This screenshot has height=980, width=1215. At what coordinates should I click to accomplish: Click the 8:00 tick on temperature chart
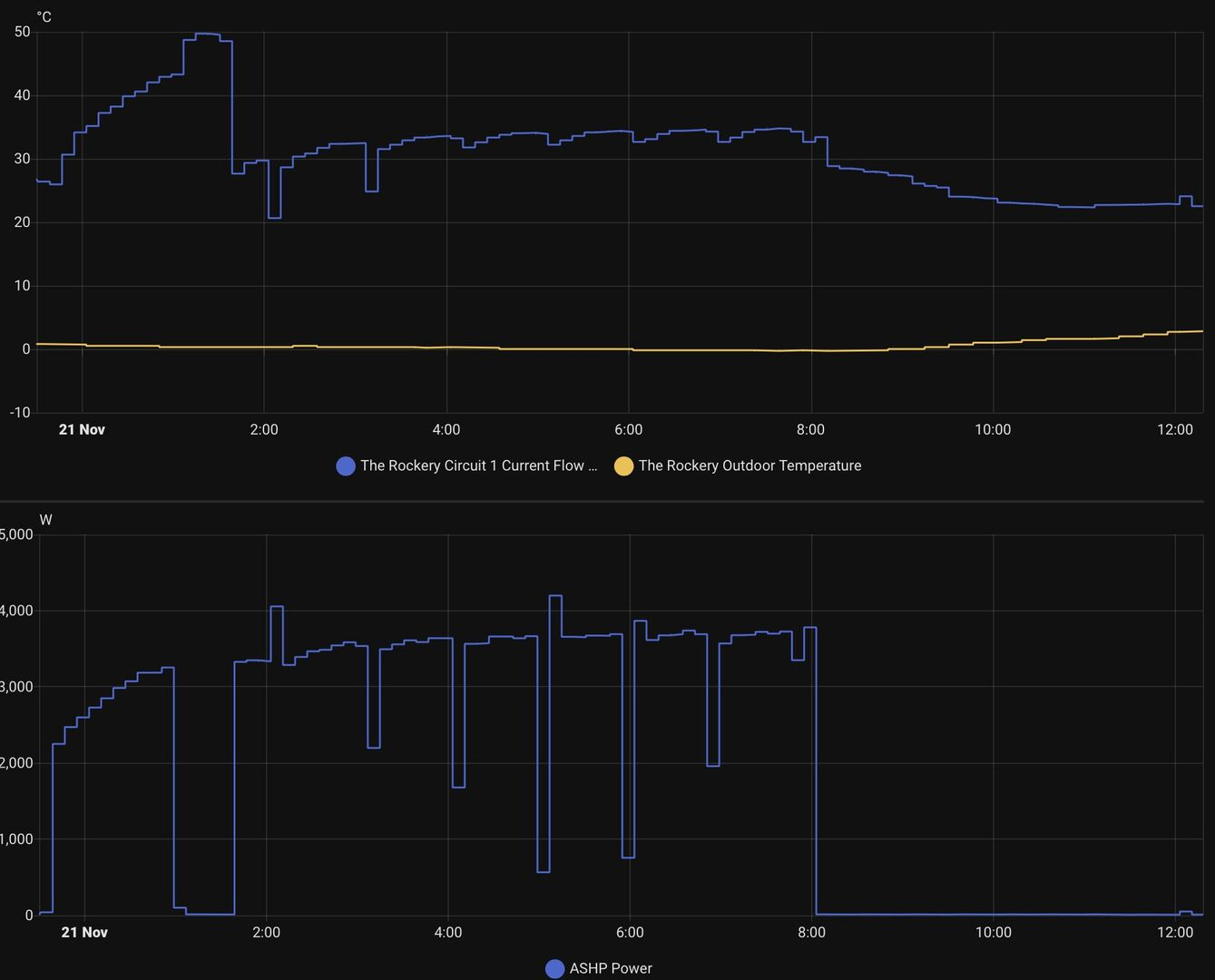(810, 429)
